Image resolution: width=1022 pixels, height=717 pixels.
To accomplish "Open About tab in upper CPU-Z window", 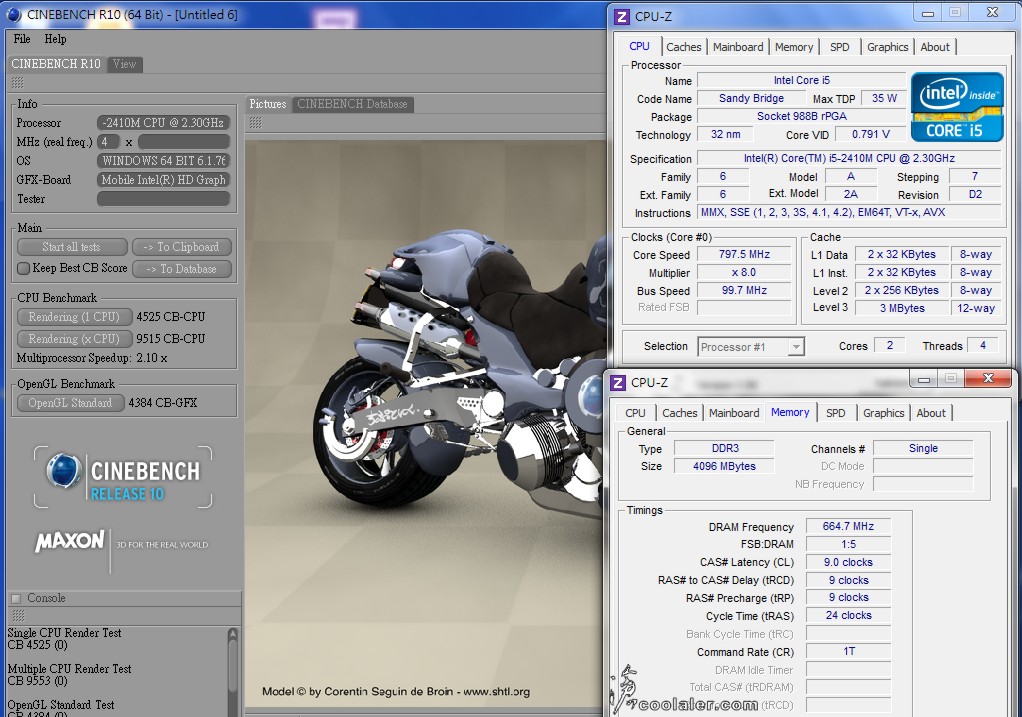I will (935, 47).
